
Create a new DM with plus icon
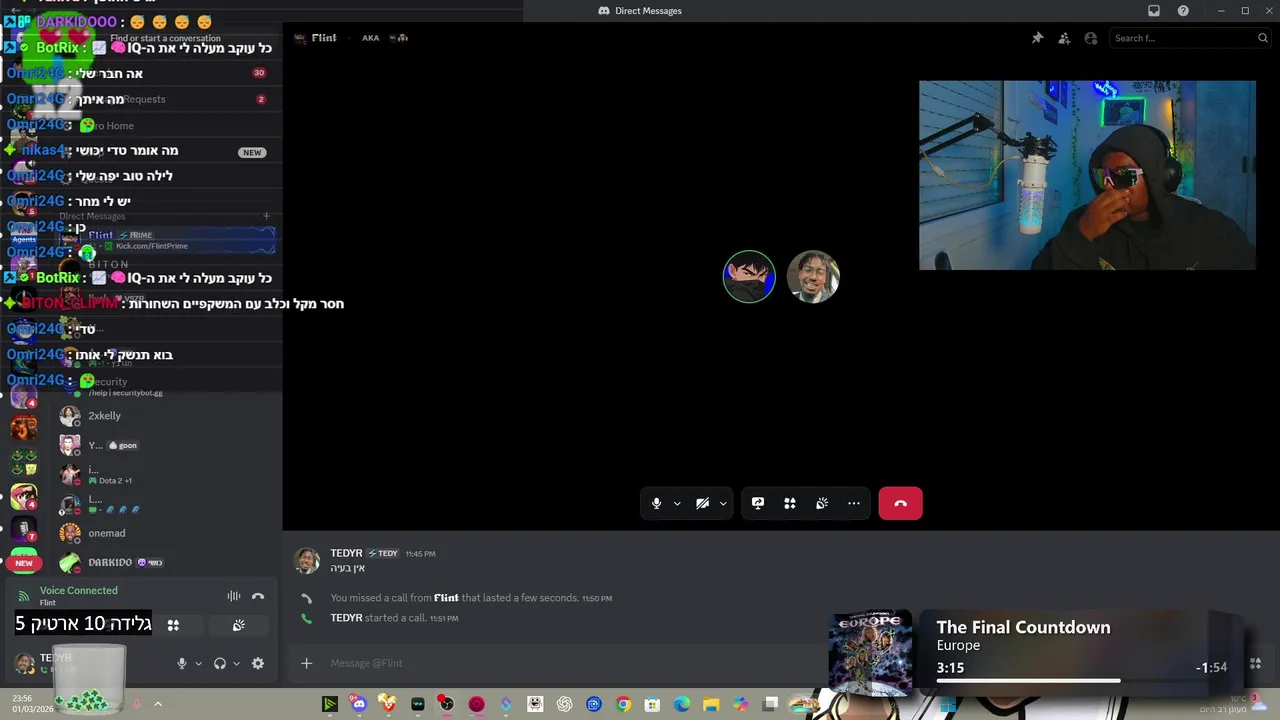click(266, 216)
